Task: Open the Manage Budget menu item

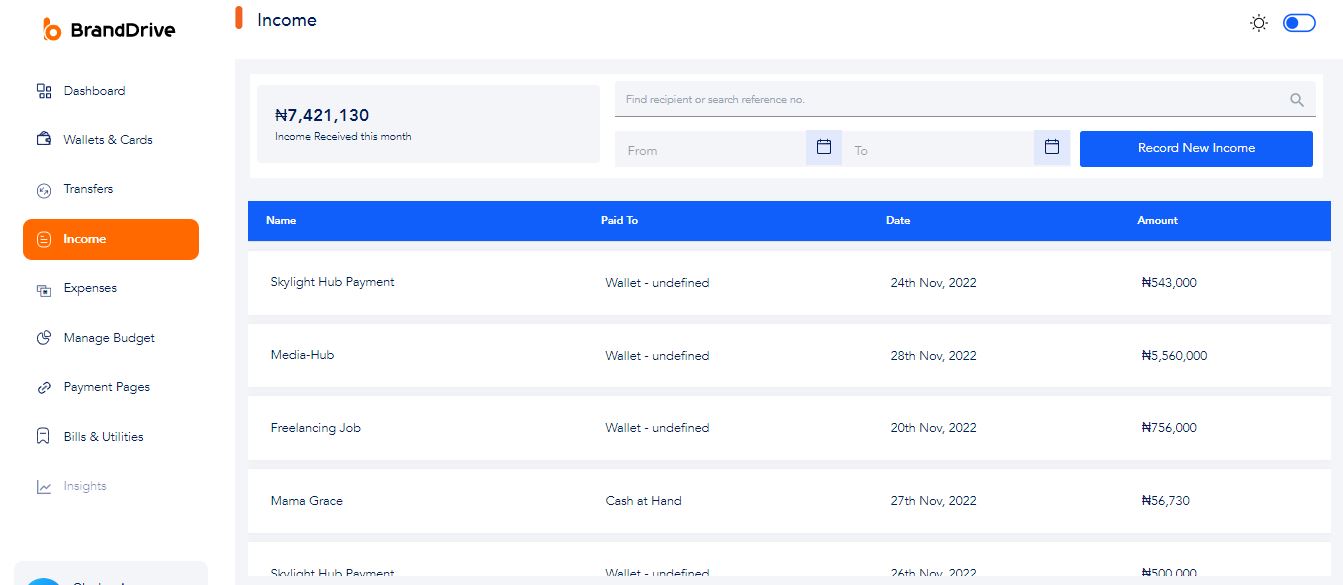Action: 109,338
